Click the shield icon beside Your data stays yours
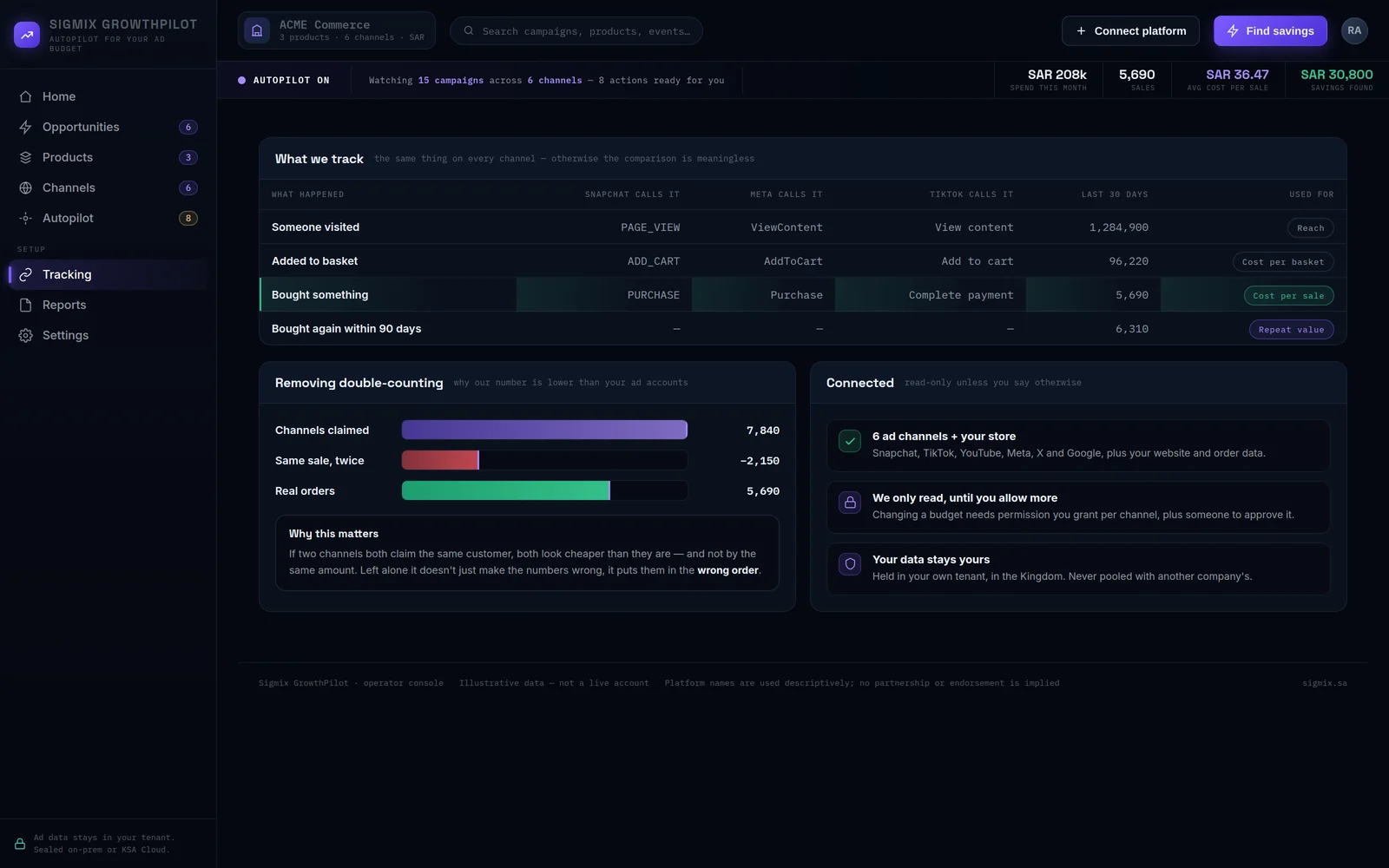 pyautogui.click(x=850, y=564)
